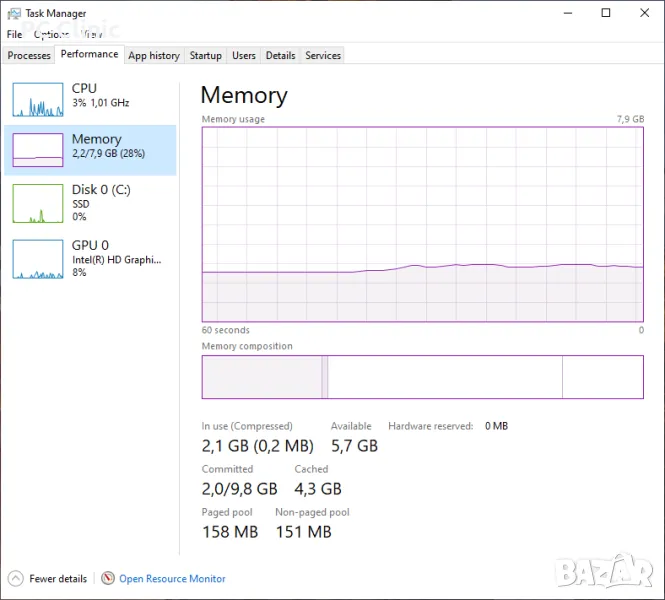
Task: Open the File menu
Action: [14, 34]
